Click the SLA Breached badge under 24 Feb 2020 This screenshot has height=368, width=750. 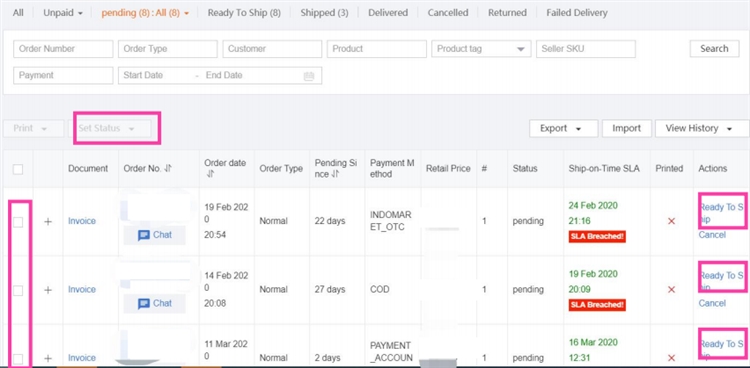click(597, 236)
